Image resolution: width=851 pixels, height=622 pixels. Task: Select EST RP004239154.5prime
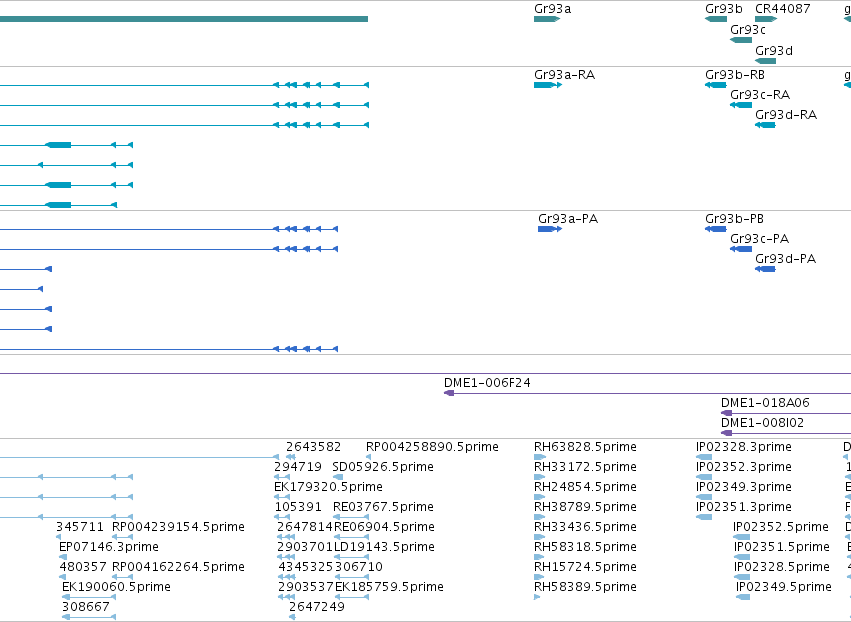[122, 537]
